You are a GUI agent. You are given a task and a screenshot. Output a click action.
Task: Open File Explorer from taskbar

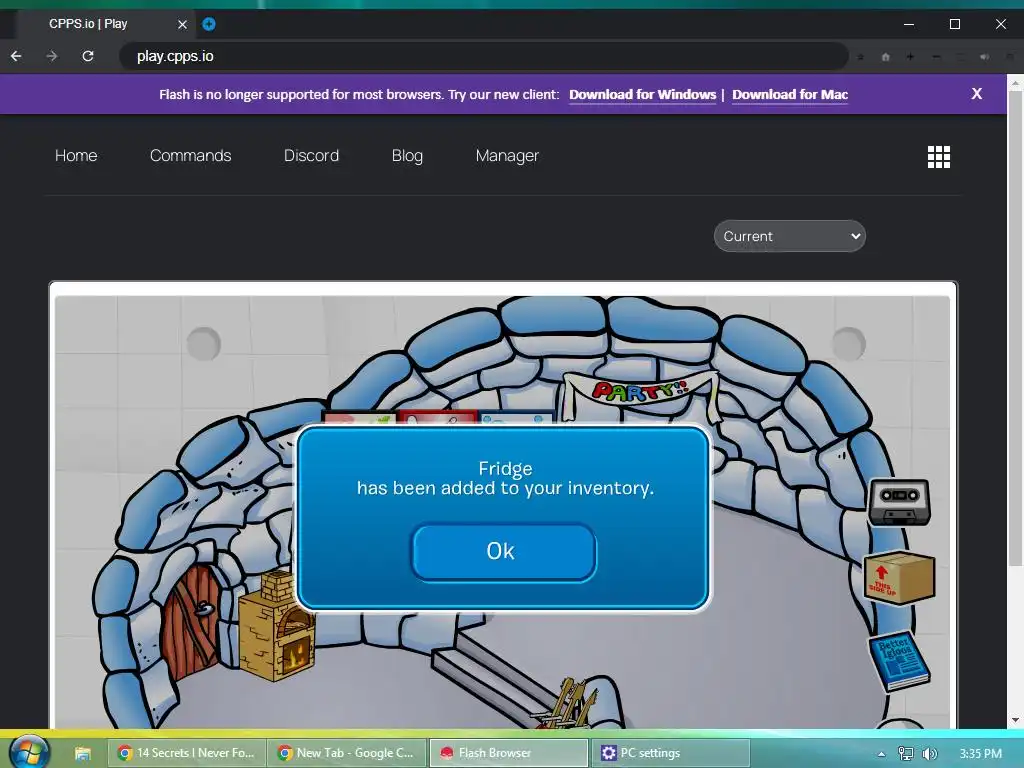coord(82,754)
